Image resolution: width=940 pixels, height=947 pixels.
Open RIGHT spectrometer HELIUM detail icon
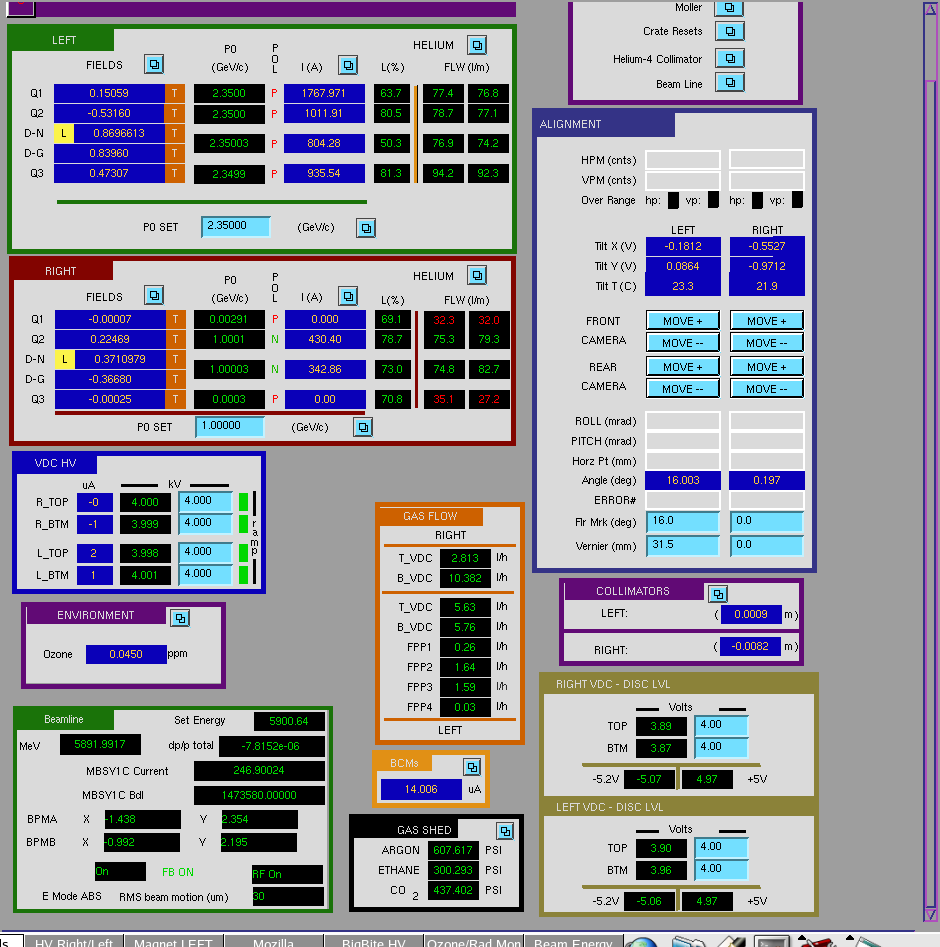pos(477,275)
